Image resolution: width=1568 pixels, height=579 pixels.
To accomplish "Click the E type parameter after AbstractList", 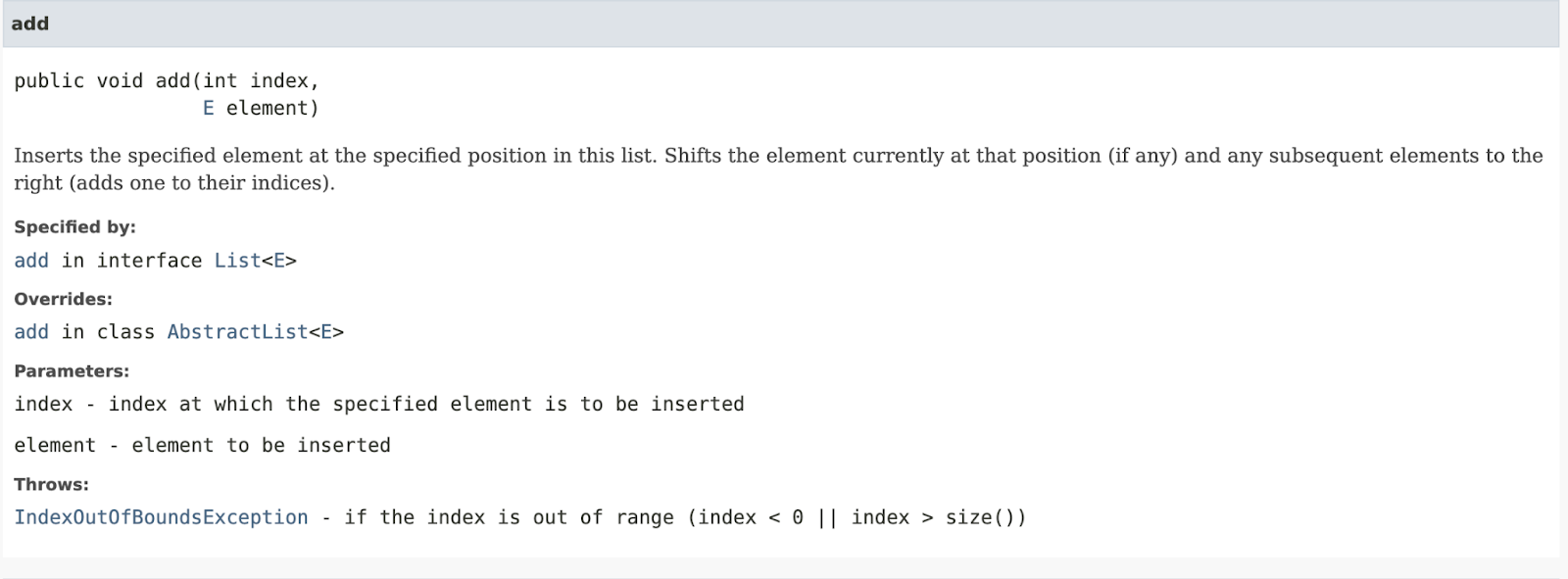I will (x=326, y=332).
